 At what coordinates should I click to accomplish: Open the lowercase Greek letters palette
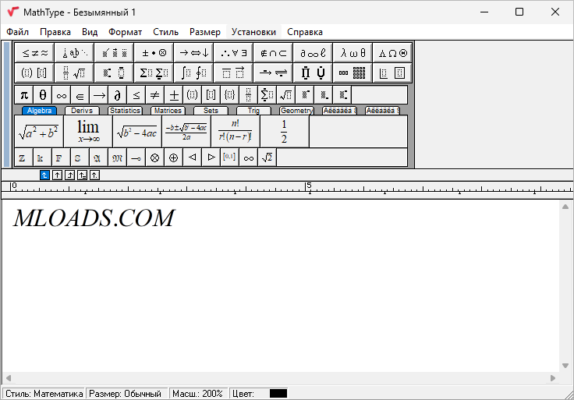353,53
